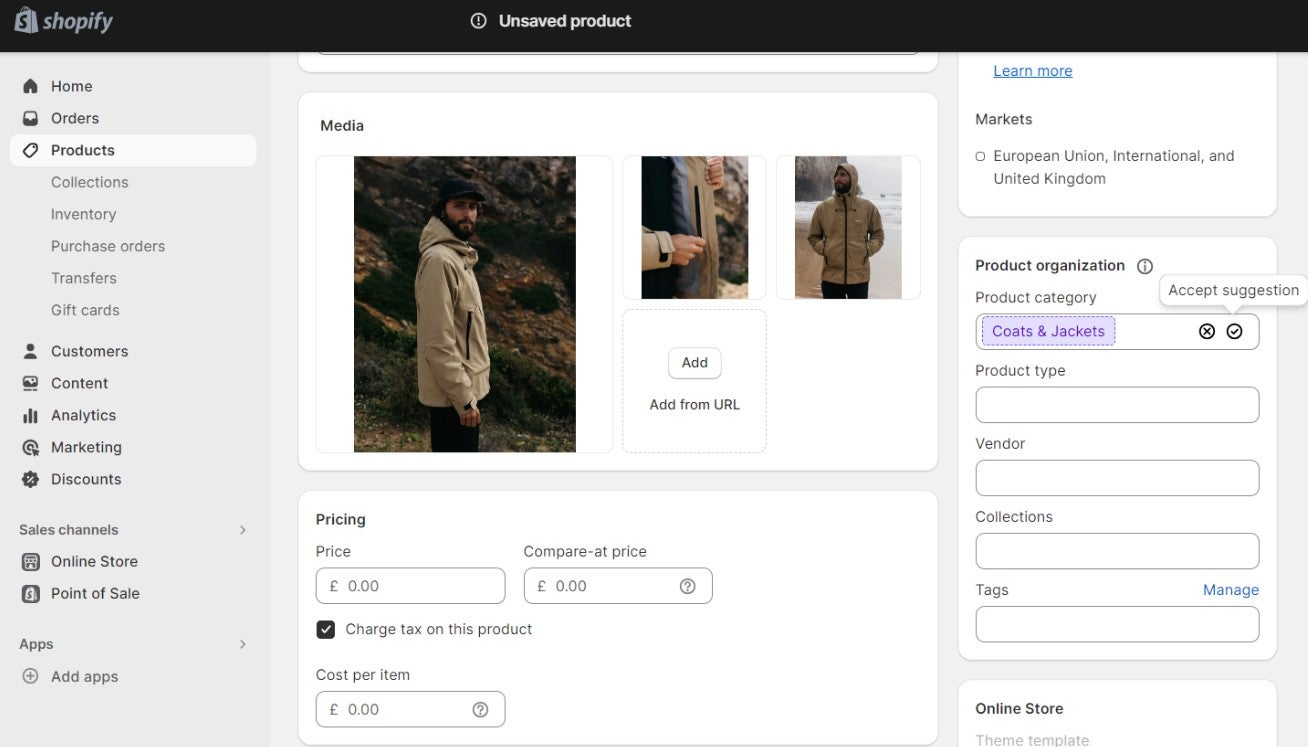This screenshot has width=1308, height=747.
Task: Navigate to Purchase orders
Action: pyautogui.click(x=107, y=246)
